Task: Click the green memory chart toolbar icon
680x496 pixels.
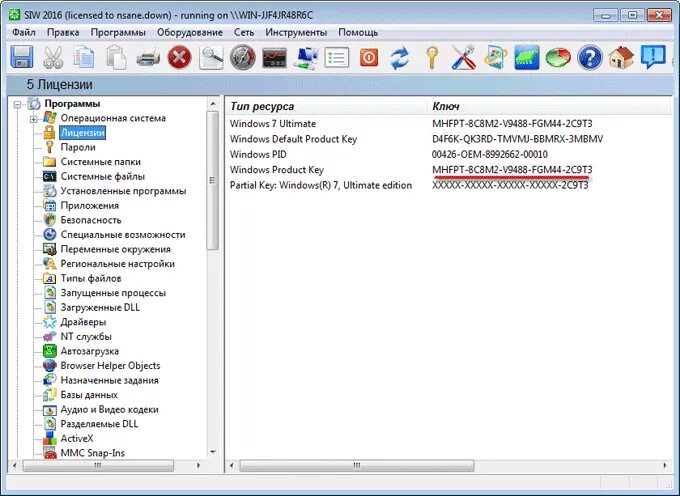Action: point(526,57)
